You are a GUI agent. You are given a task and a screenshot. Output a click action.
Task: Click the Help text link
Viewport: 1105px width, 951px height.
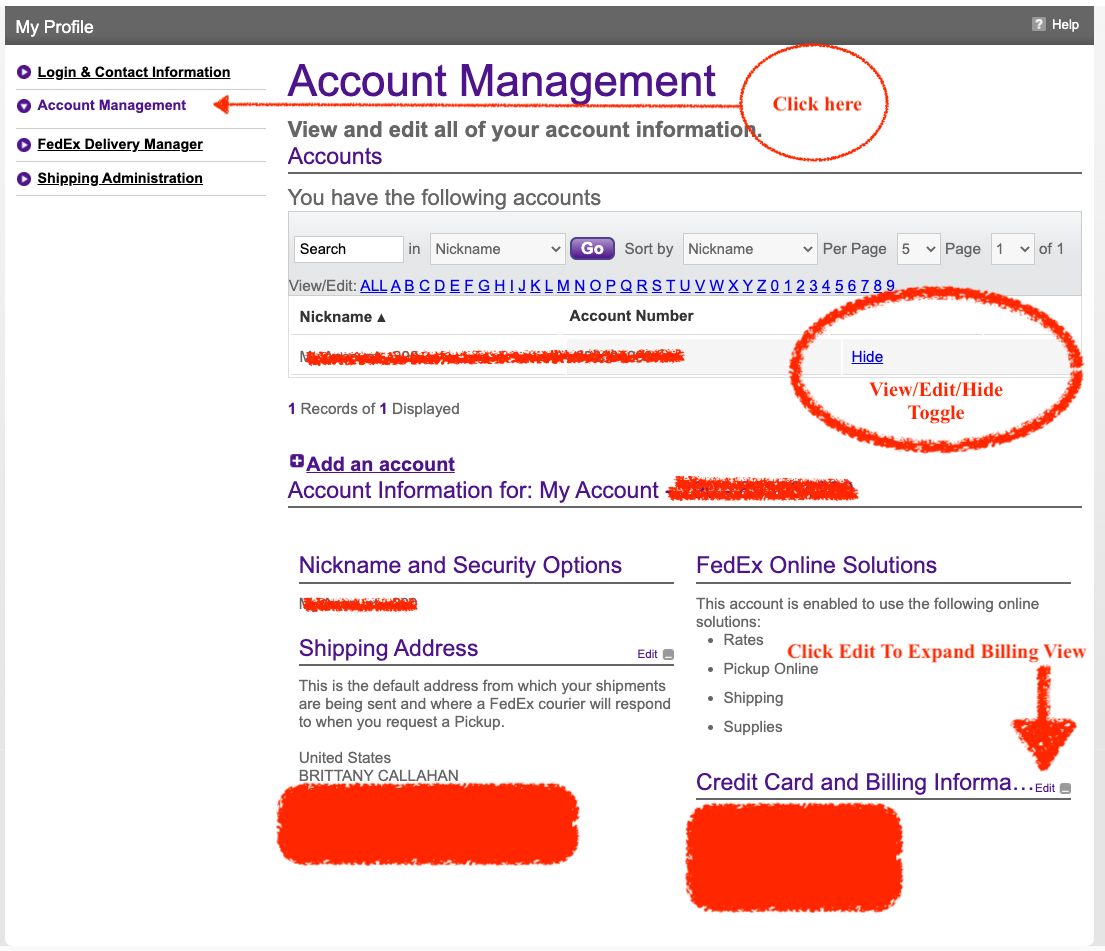point(1065,25)
